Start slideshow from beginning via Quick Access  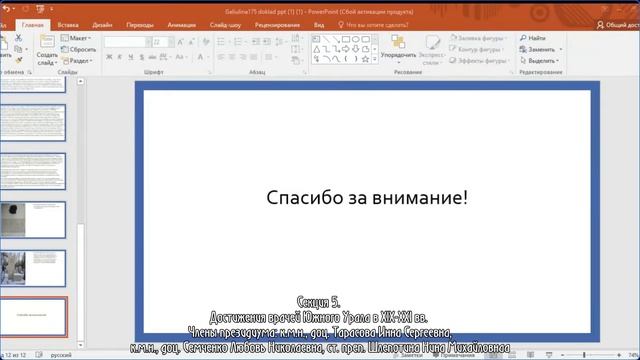pos(40,9)
